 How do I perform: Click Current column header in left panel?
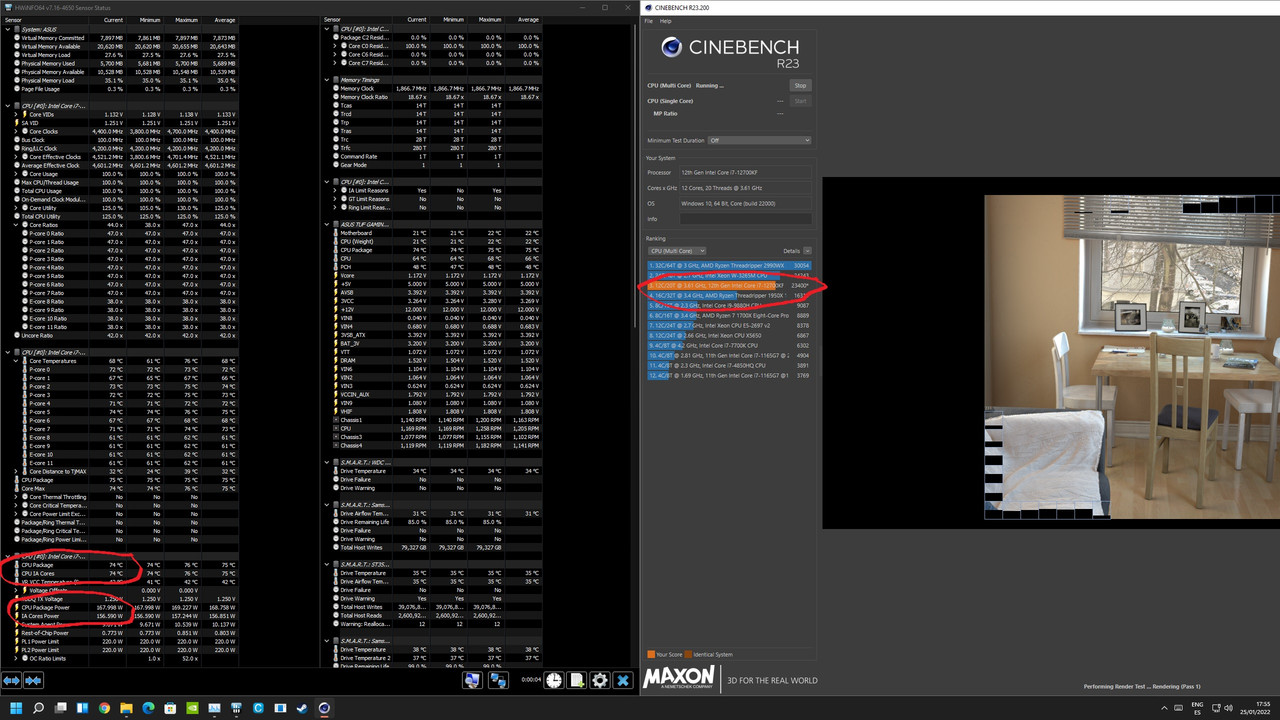(x=113, y=19)
